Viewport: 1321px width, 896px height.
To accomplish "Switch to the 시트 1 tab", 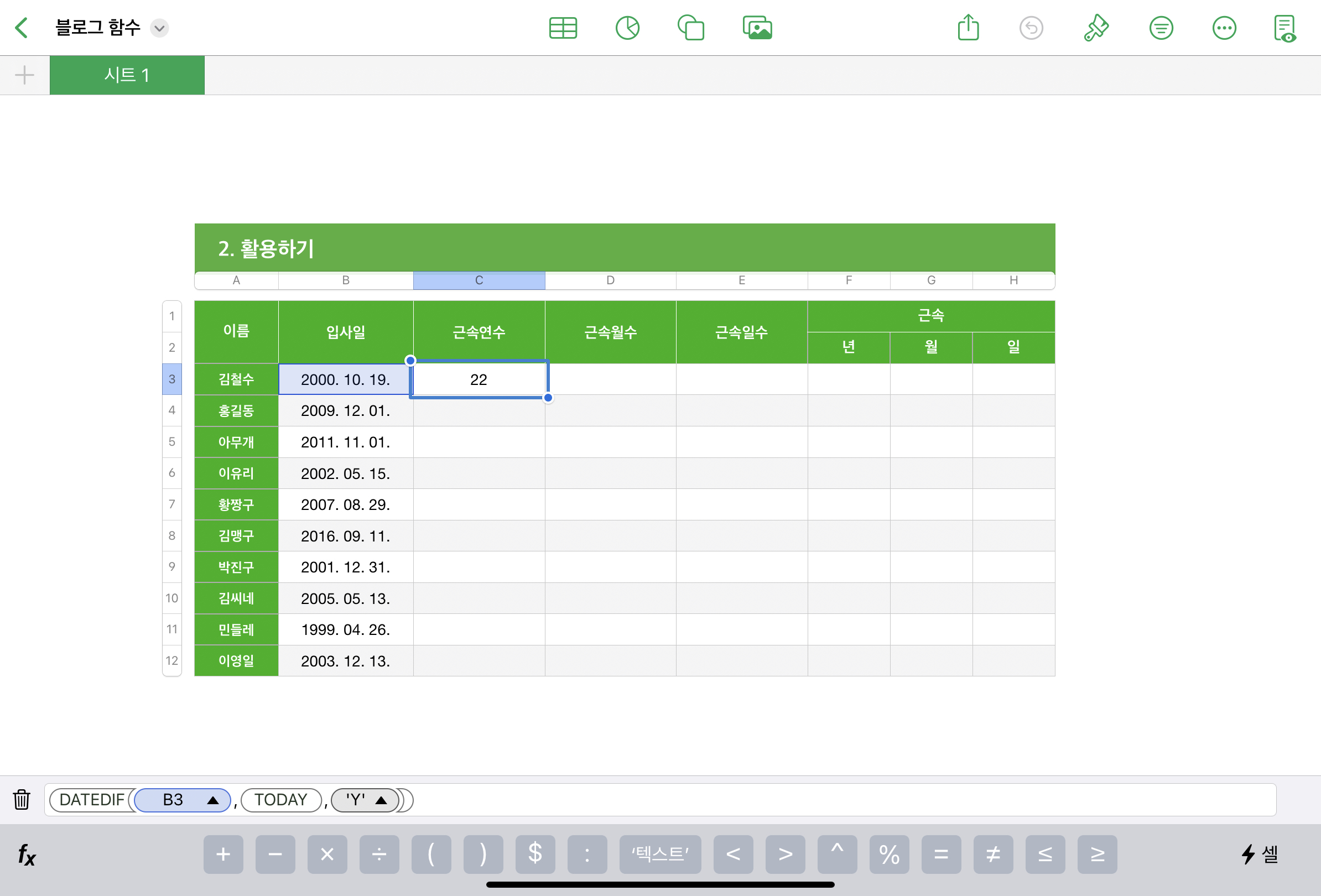I will point(127,75).
